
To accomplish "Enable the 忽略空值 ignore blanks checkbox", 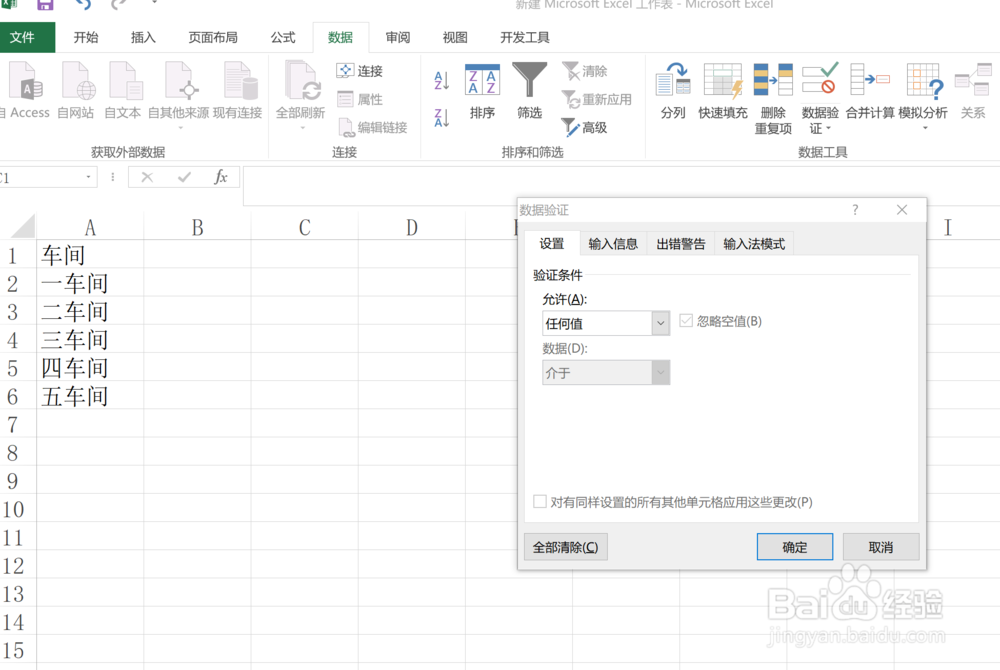I will (x=686, y=319).
